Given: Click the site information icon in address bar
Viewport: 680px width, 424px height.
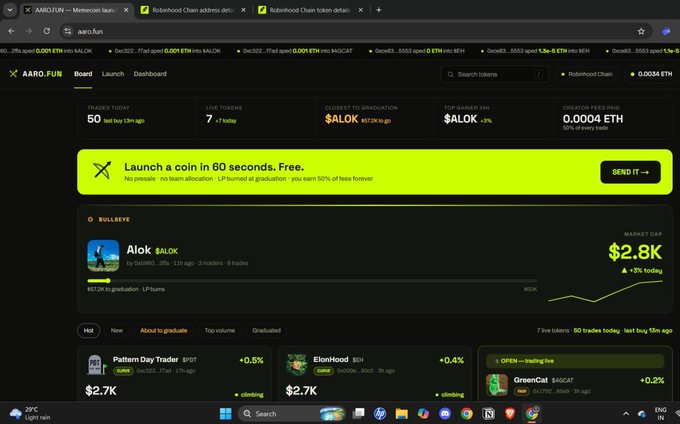Looking at the screenshot, I should pos(67,31).
